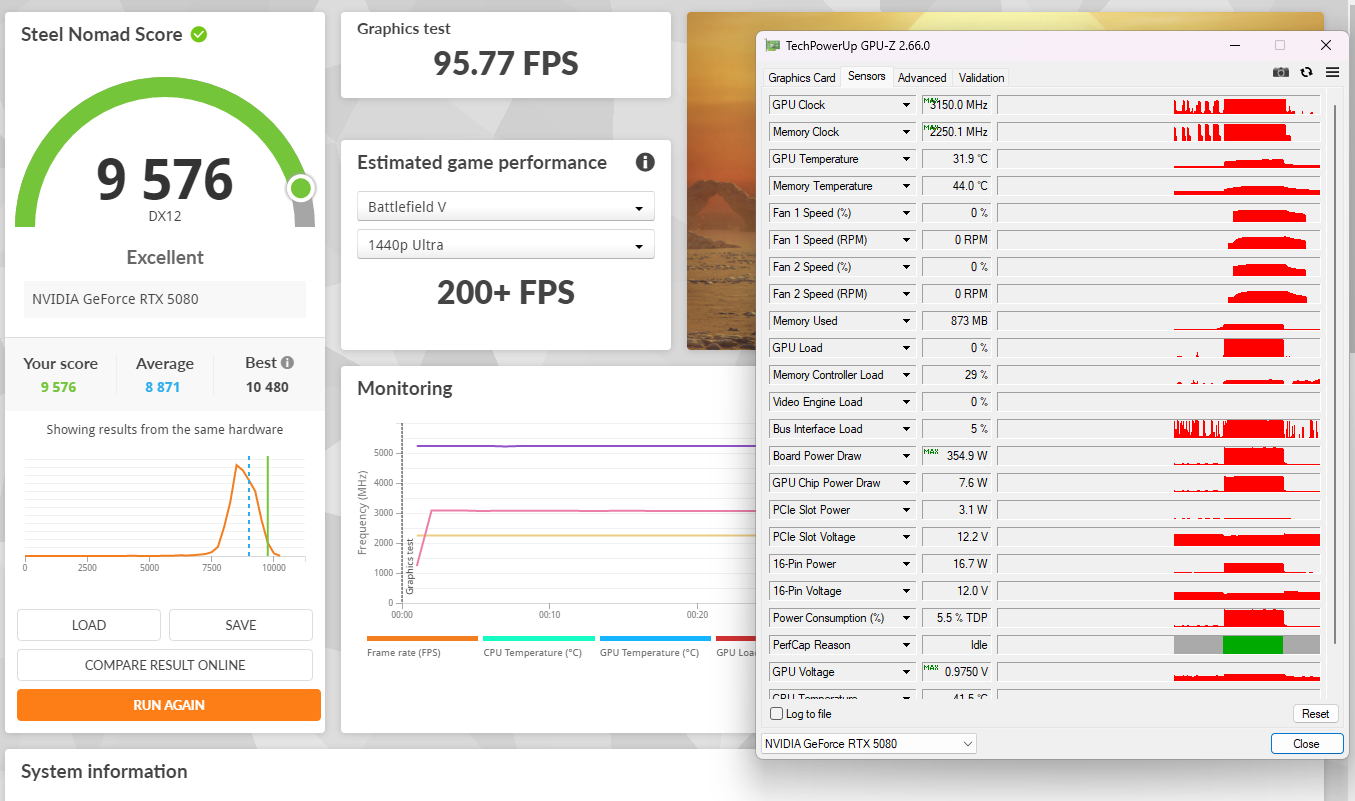Click COMPARE RESULT ONLINE

165,665
